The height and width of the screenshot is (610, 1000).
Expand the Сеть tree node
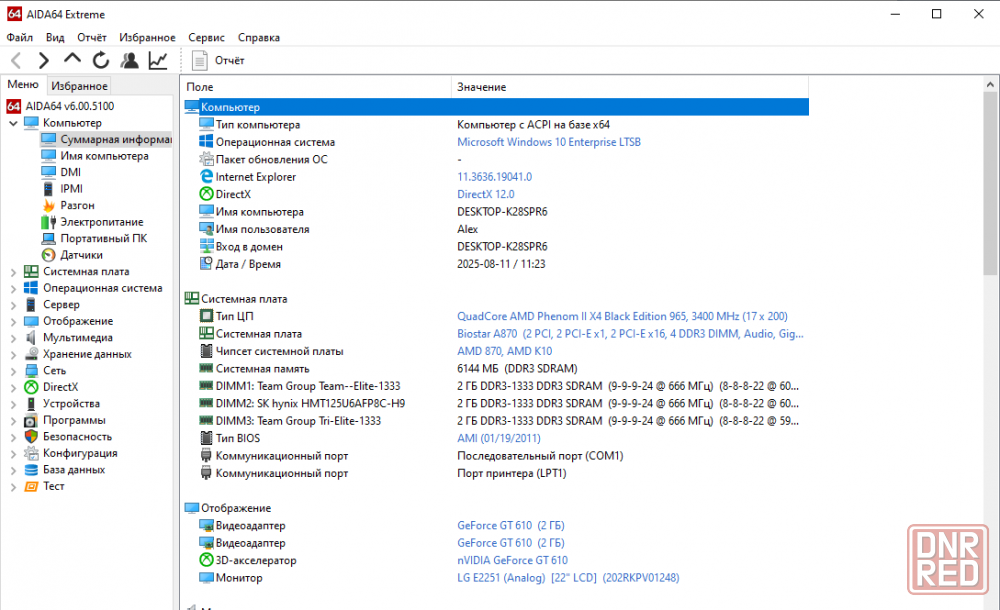point(13,371)
